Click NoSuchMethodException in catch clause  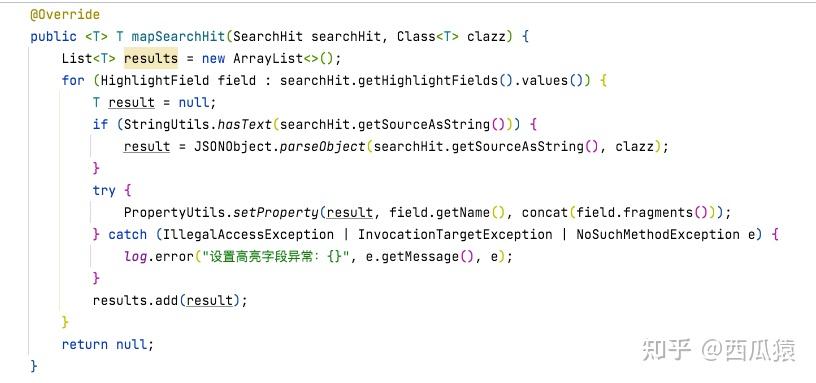tap(658, 235)
